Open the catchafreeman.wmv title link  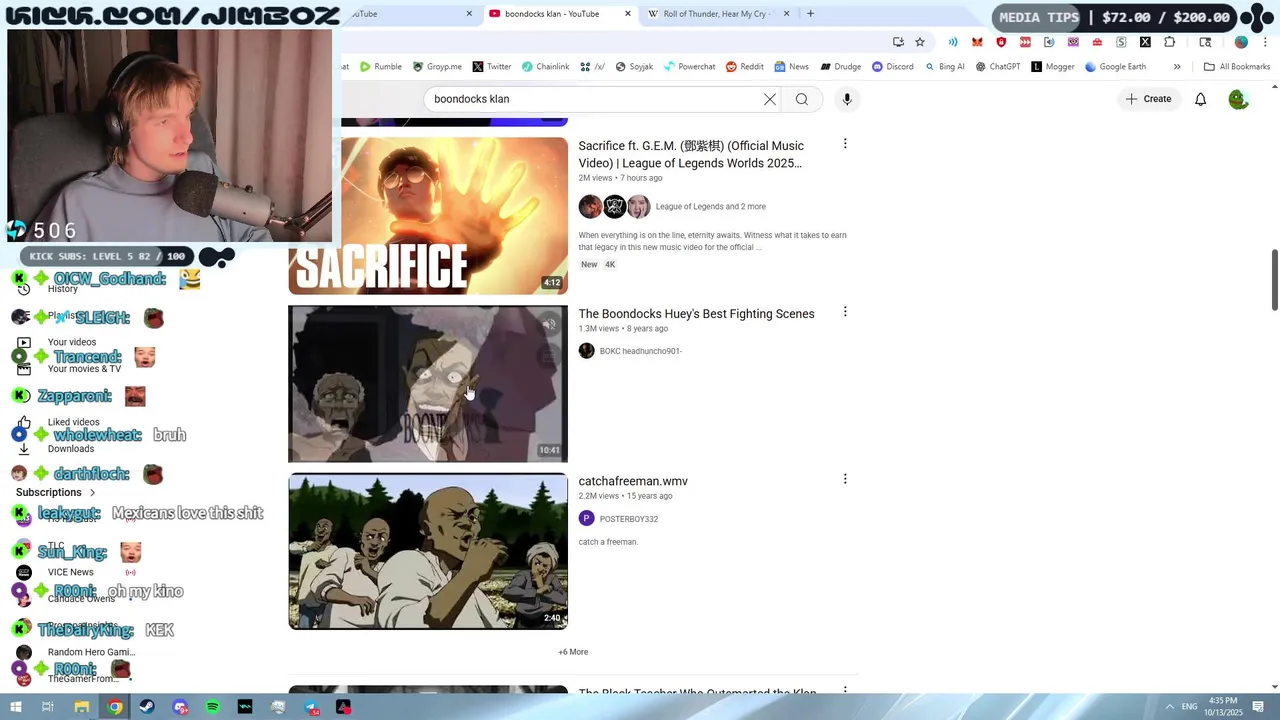633,481
